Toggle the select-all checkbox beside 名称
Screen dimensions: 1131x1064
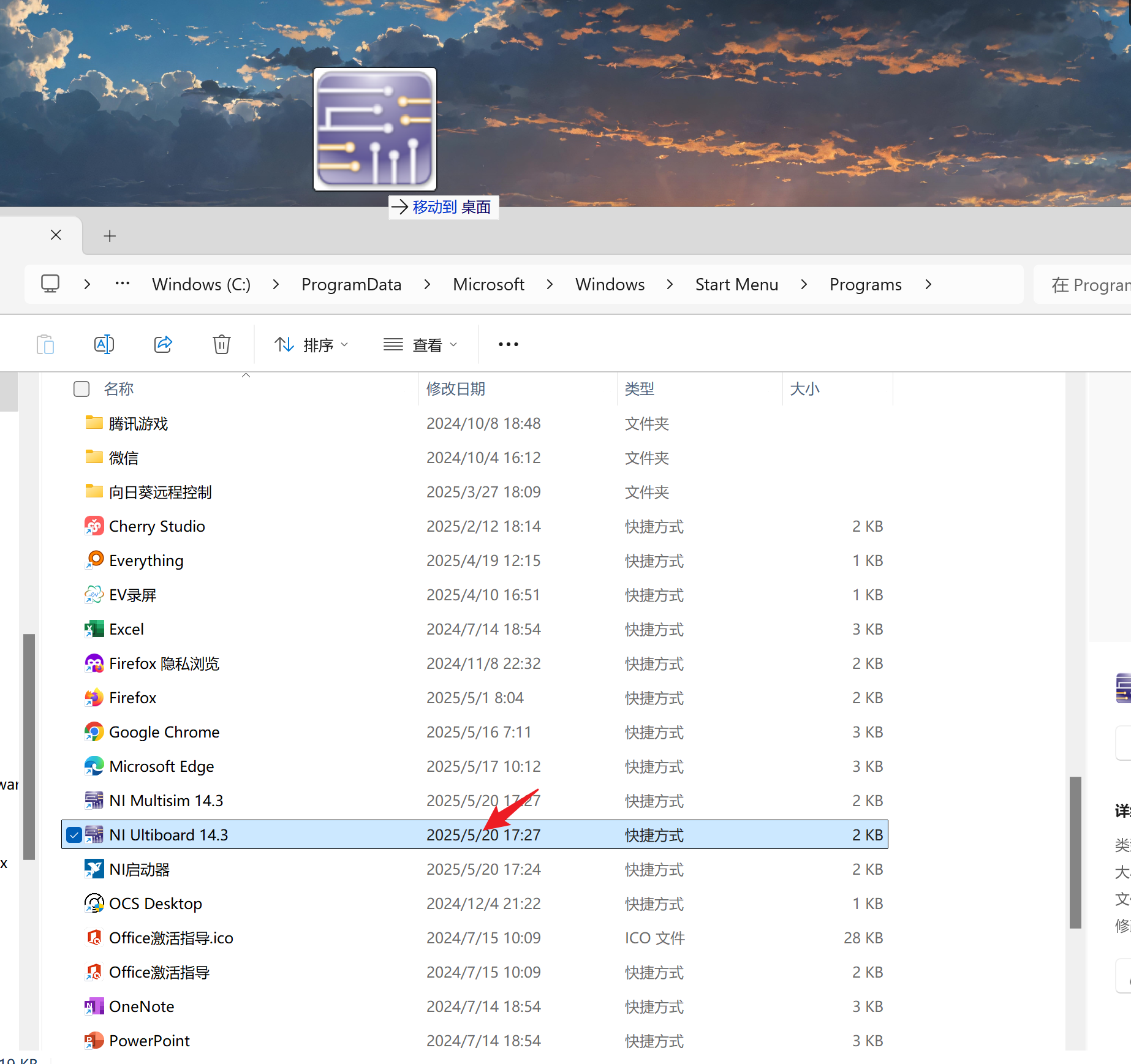pos(81,389)
